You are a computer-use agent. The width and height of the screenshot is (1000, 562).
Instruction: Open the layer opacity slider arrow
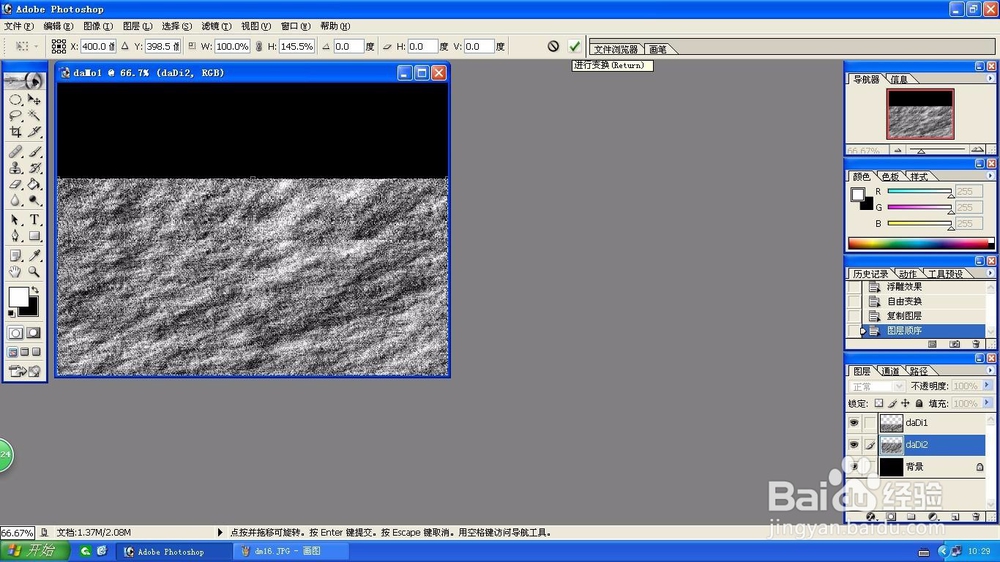click(x=987, y=385)
